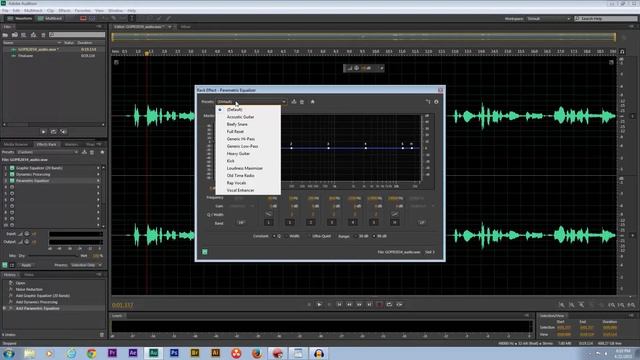Open the Process Selection Only dropdown

[86, 265]
